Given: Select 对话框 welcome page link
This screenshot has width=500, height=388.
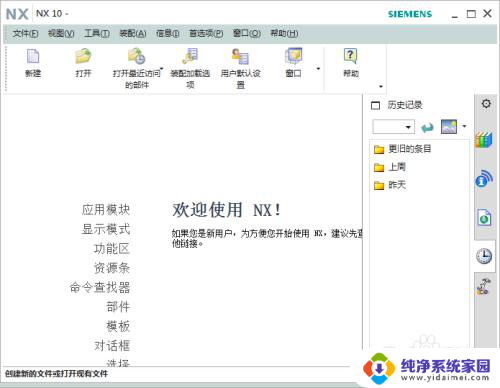Looking at the screenshot, I should (x=112, y=346).
